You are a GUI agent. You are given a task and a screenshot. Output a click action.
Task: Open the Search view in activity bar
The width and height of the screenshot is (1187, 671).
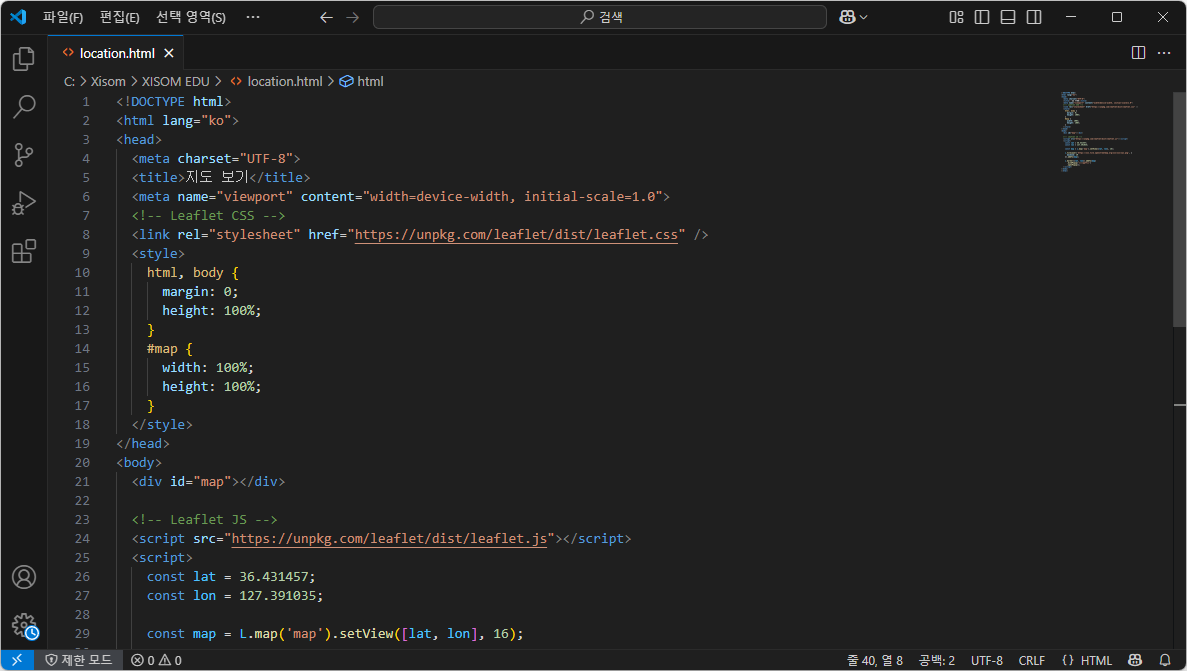click(23, 107)
